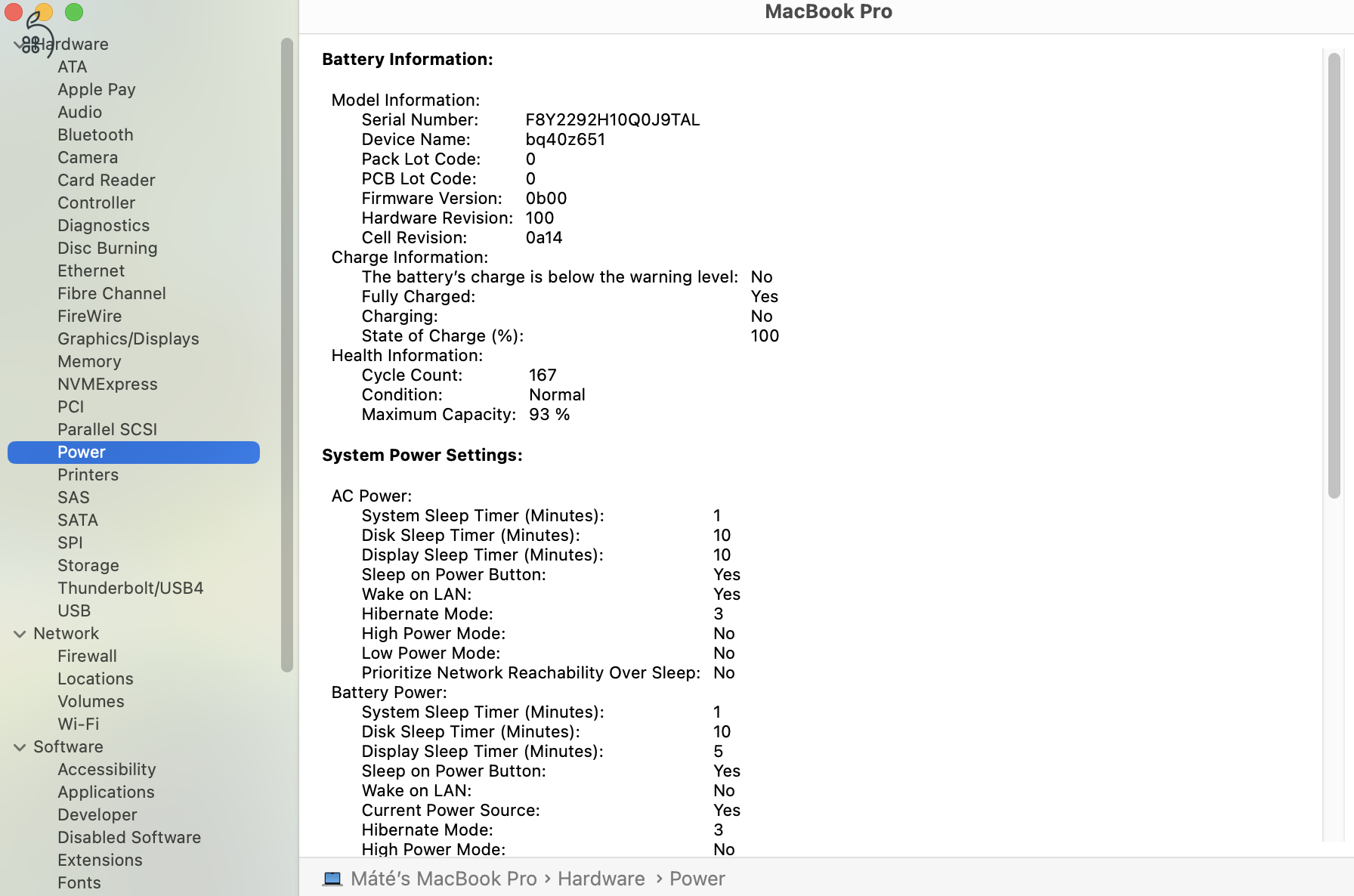Select Applications under Software
This screenshot has height=896, width=1354.
106,792
